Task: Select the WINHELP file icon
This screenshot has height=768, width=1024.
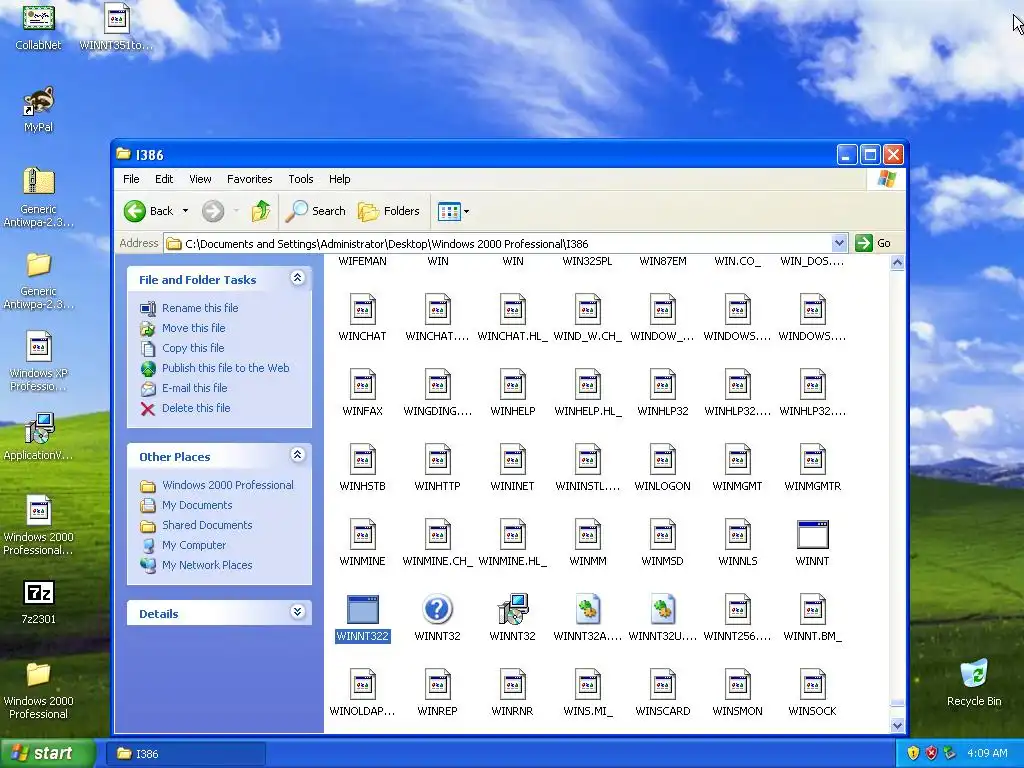Action: [x=513, y=385]
